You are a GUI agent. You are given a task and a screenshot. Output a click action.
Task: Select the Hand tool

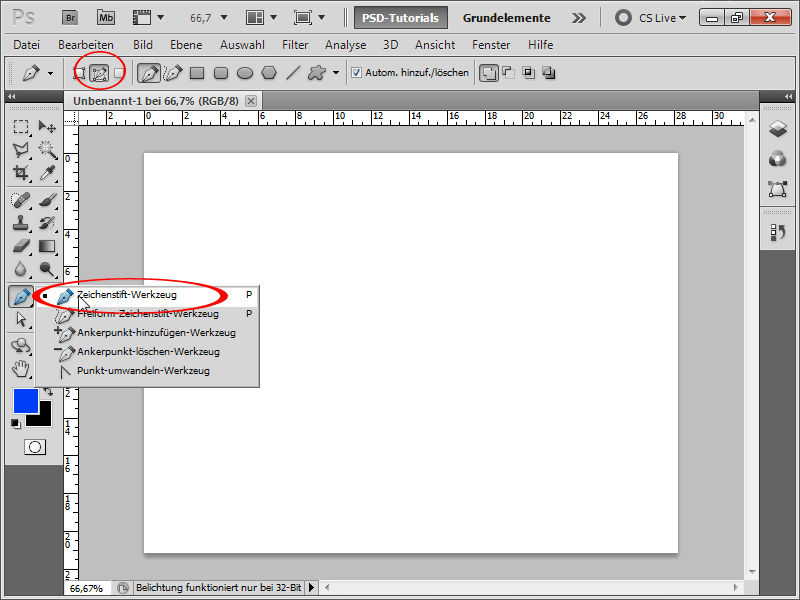pyautogui.click(x=21, y=369)
